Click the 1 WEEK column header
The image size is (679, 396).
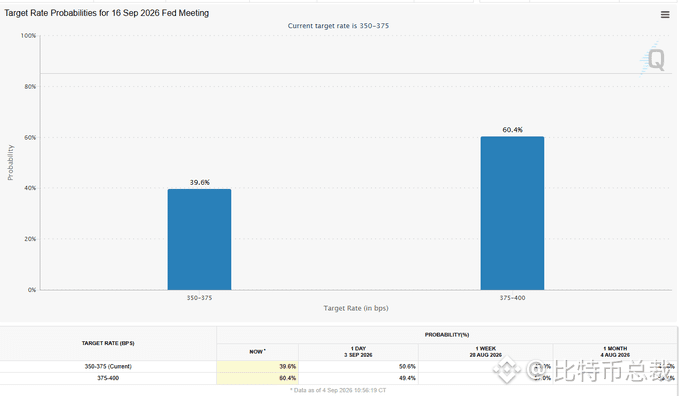coord(485,352)
